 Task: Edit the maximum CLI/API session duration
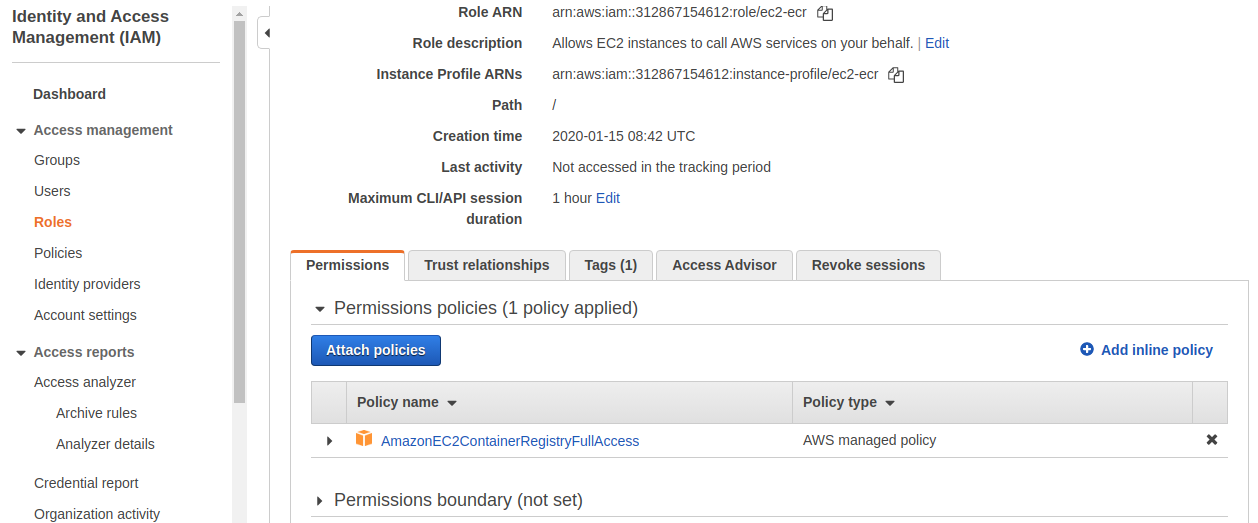coord(608,198)
